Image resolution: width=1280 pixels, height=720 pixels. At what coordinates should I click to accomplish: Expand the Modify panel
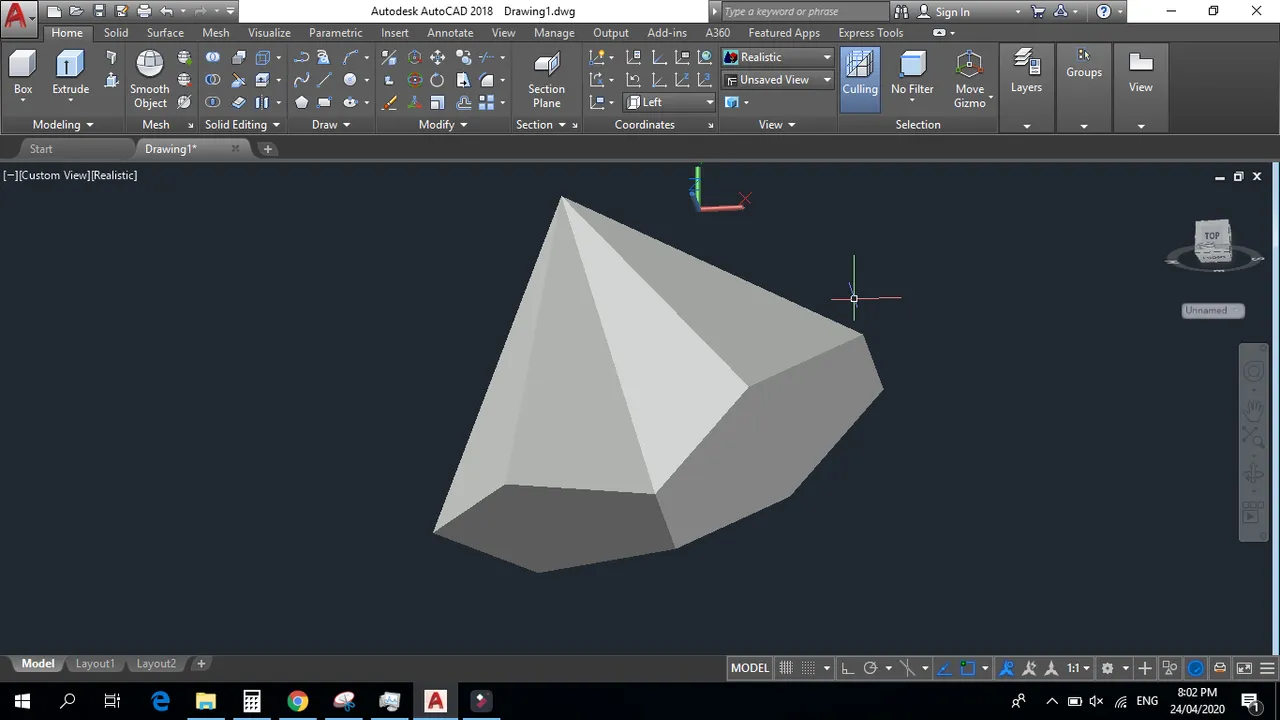point(443,124)
